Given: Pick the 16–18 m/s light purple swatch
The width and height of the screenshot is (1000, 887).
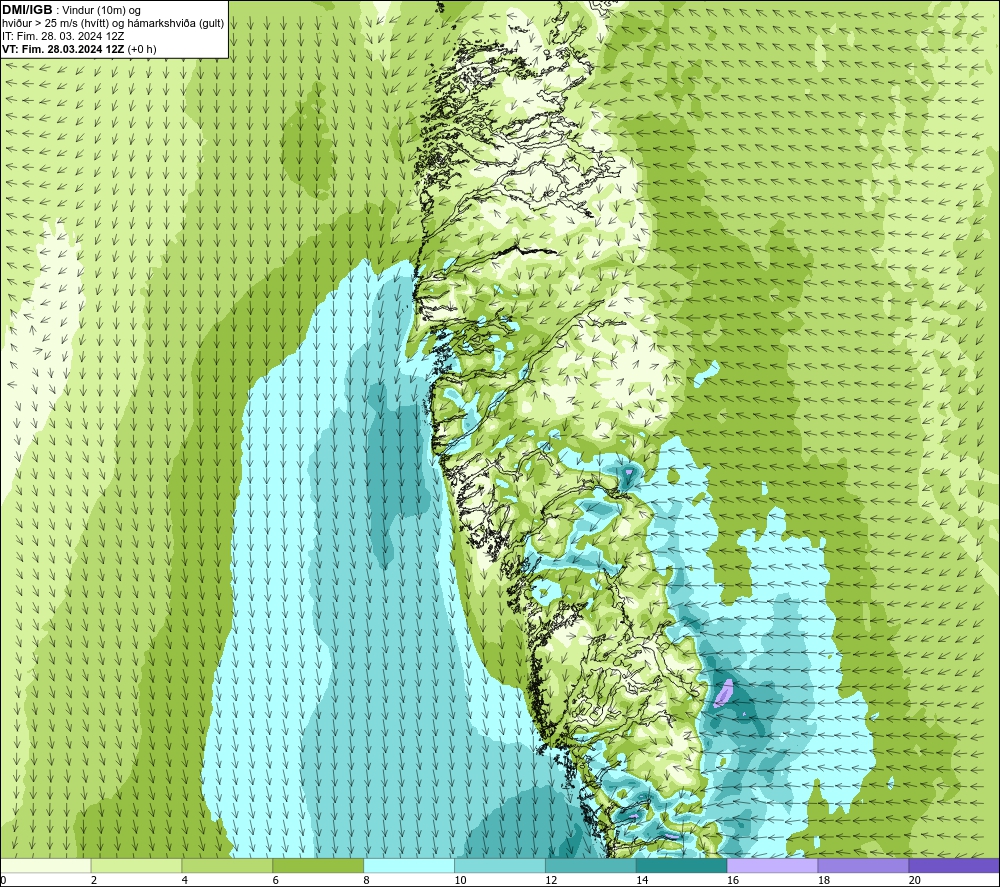Looking at the screenshot, I should pyautogui.click(x=772, y=865).
